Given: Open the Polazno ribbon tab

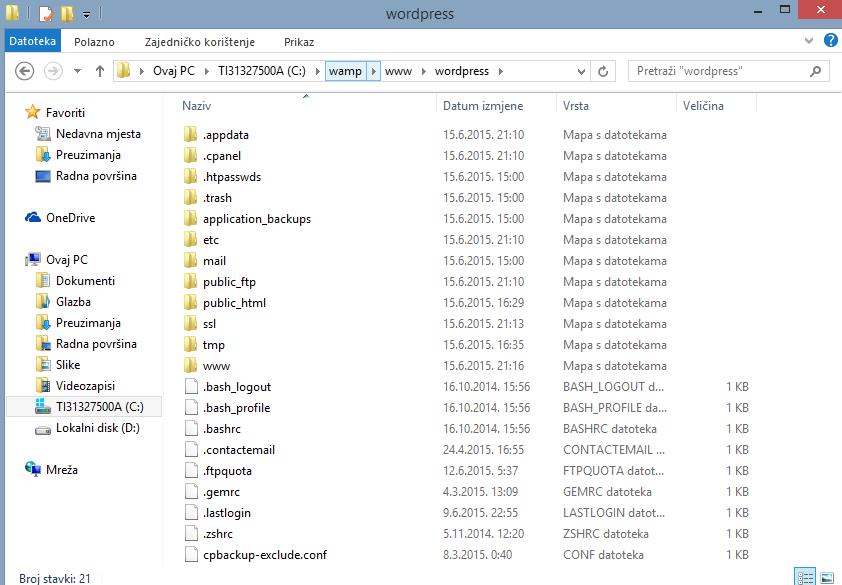Looking at the screenshot, I should tap(95, 42).
